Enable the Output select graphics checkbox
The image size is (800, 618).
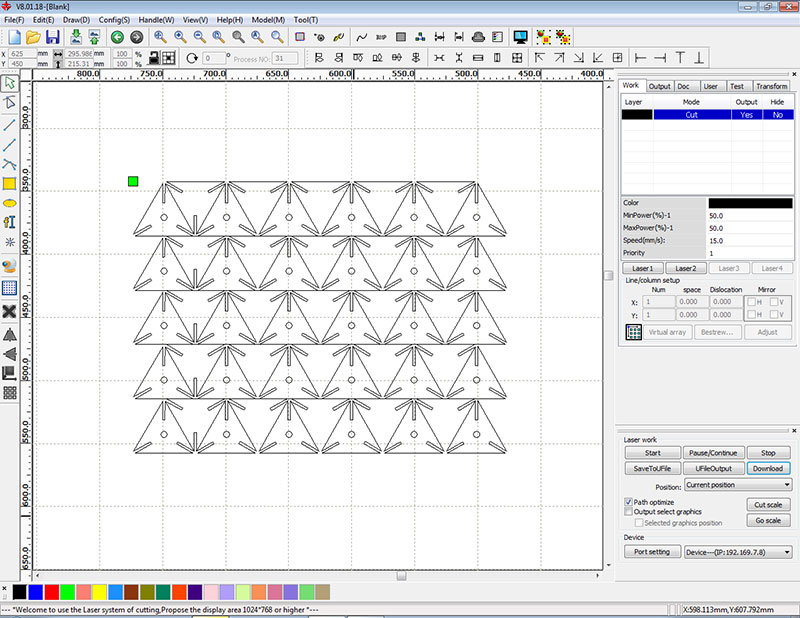click(x=629, y=511)
